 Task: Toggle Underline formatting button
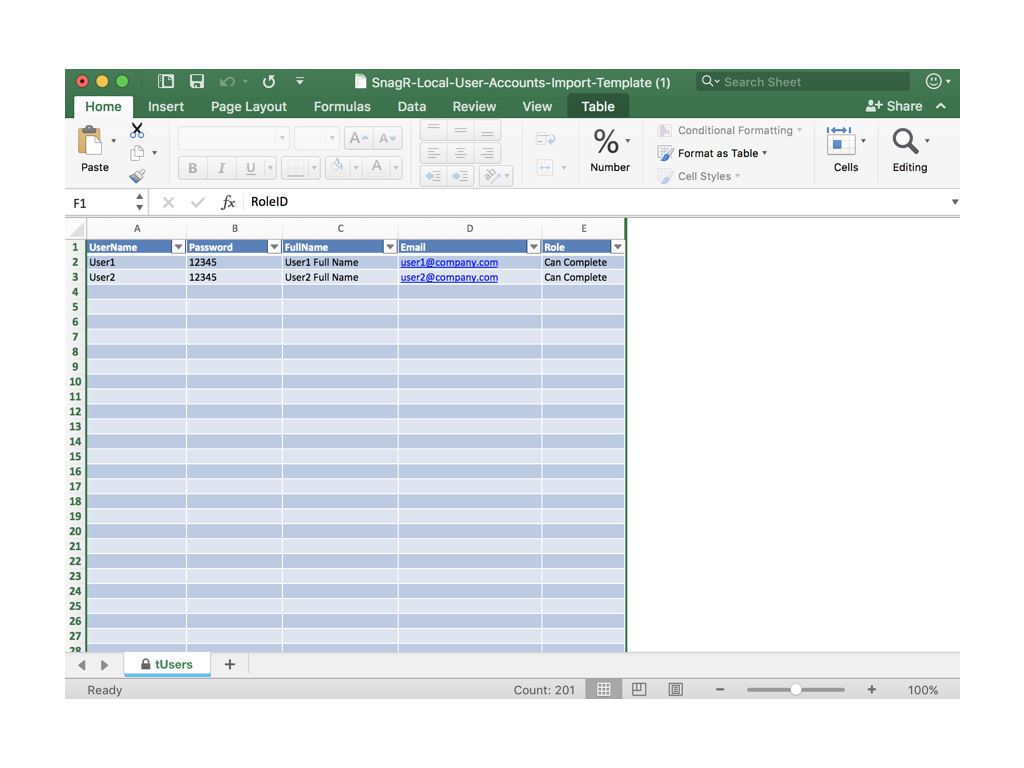(x=250, y=168)
